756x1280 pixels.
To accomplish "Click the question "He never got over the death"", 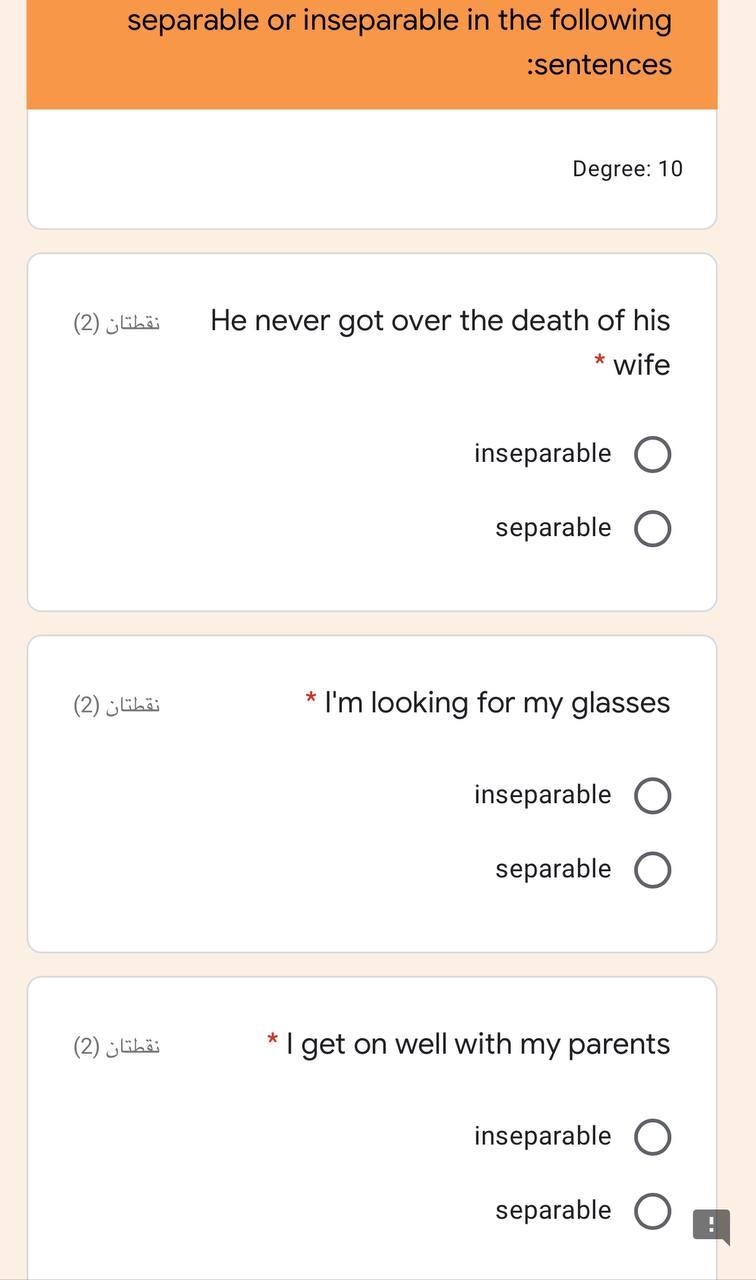I will click(x=440, y=320).
